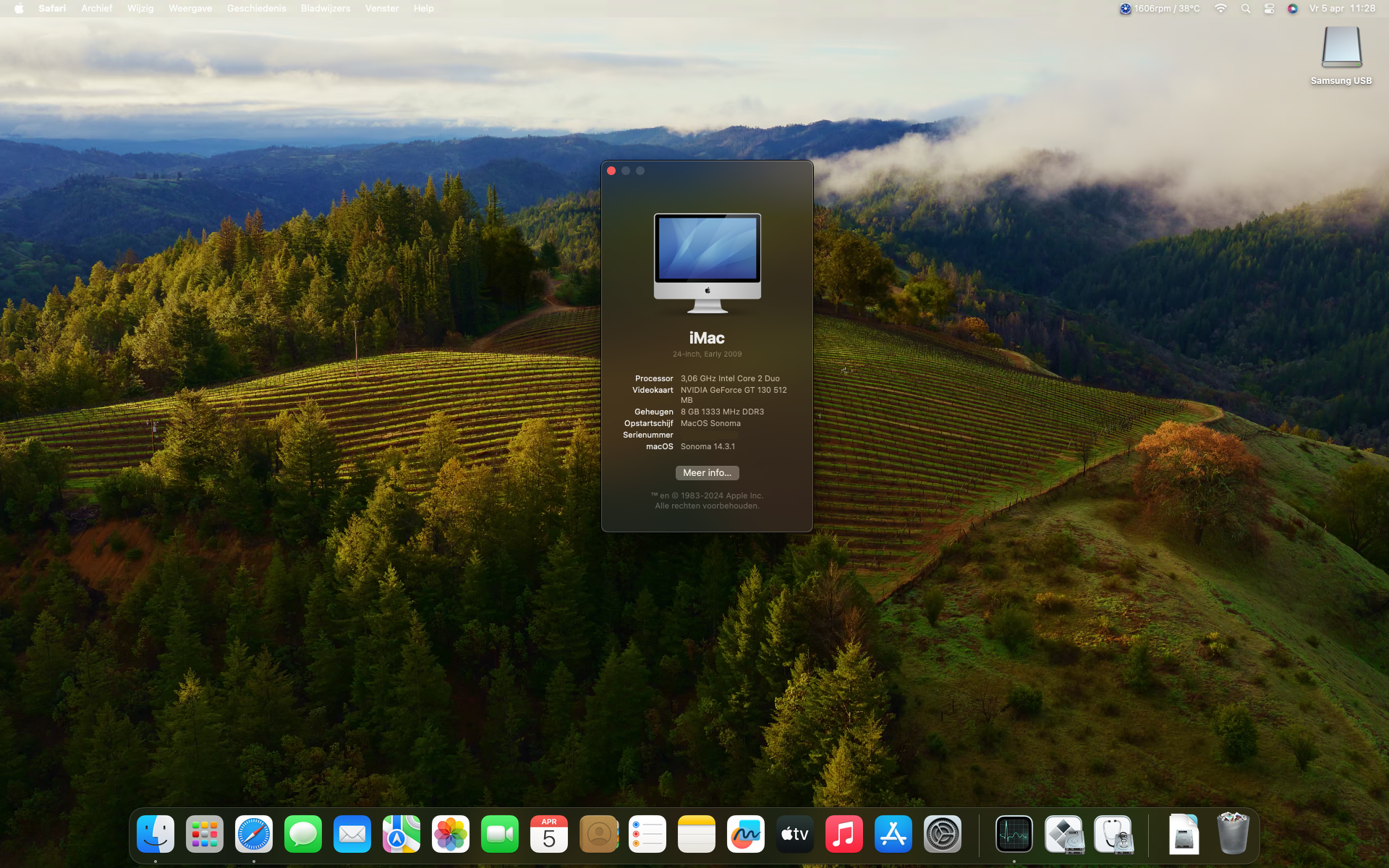Open the Wi-Fi status menu
The width and height of the screenshot is (1389, 868).
click(x=1221, y=9)
